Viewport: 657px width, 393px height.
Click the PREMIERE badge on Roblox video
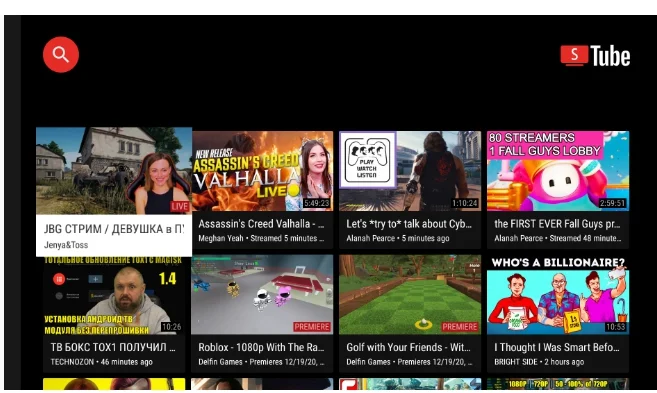pyautogui.click(x=312, y=327)
